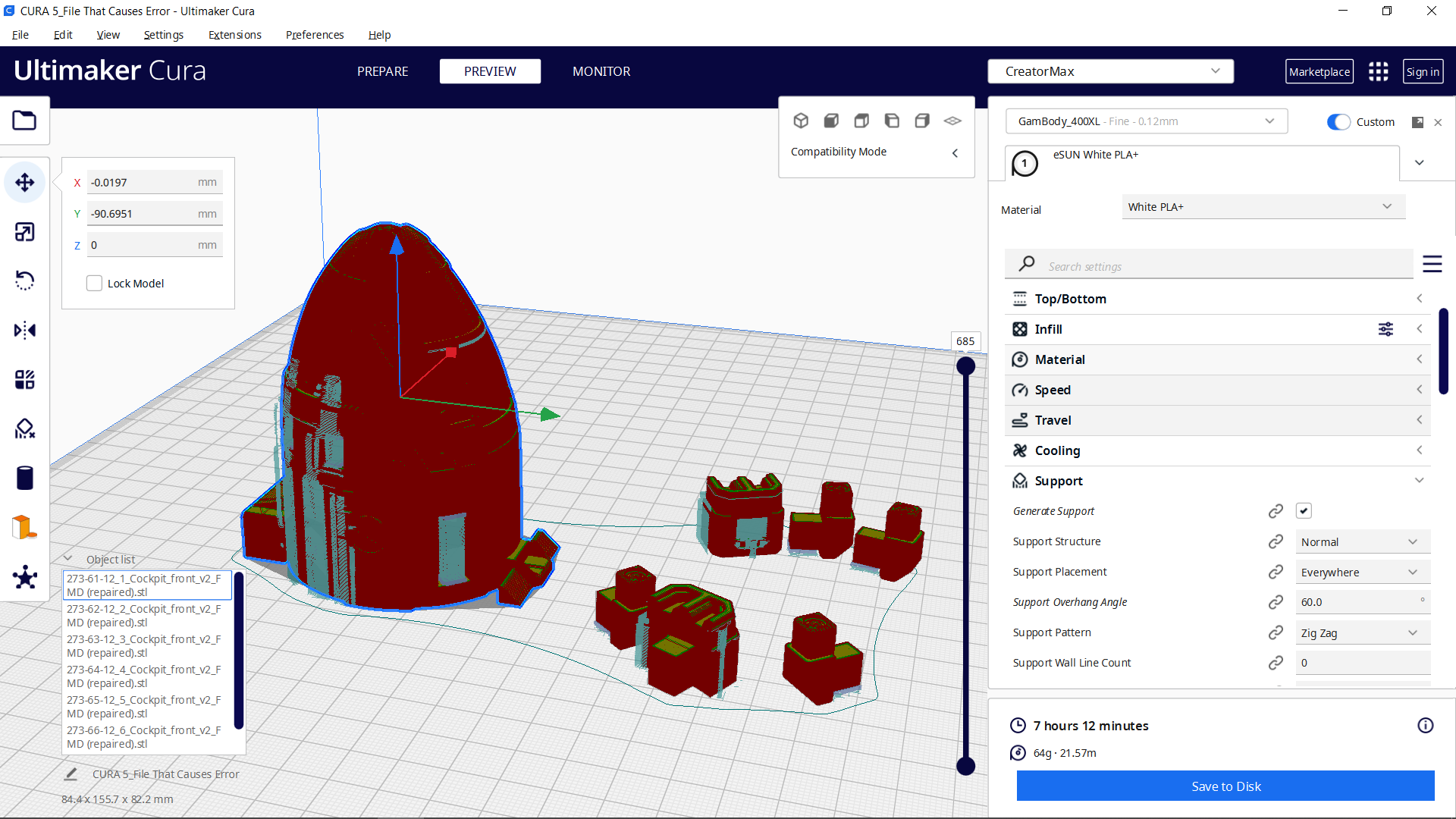Switch to front view camera icon

pyautogui.click(x=831, y=121)
